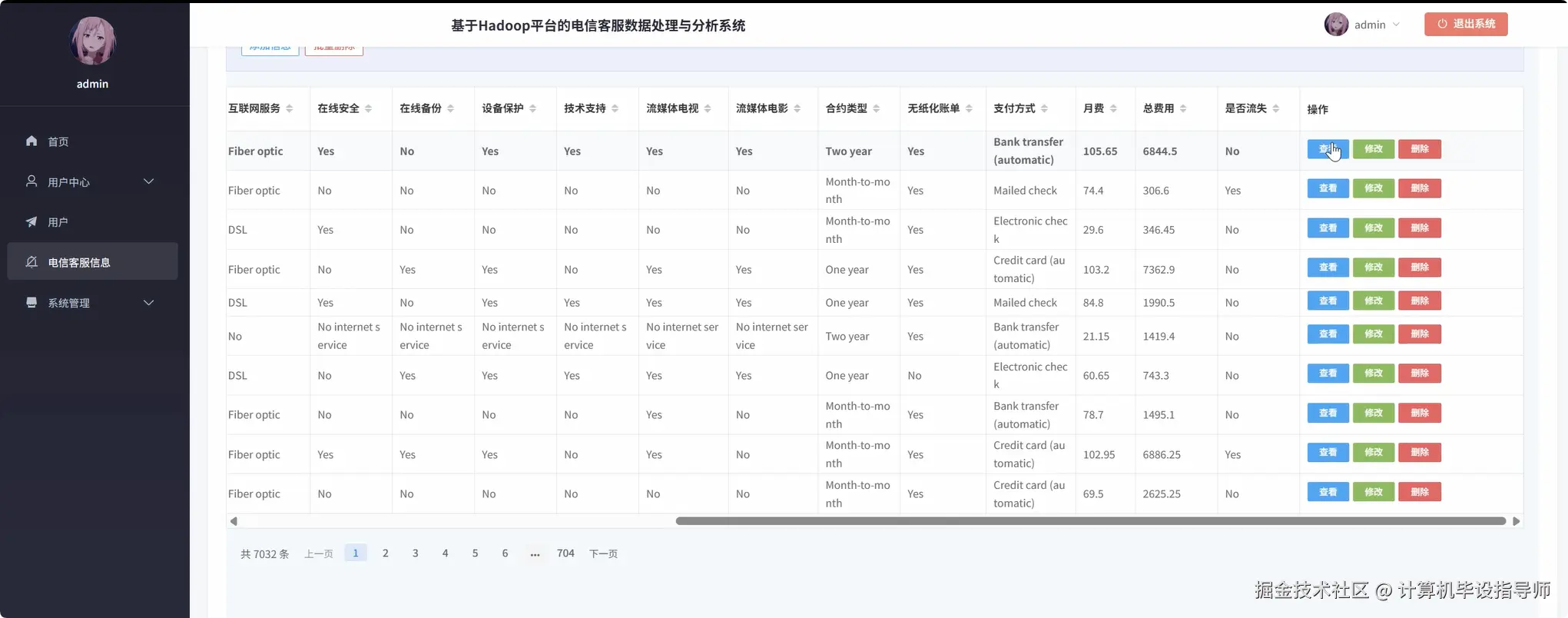Click the 电信客服信息 bell icon
Viewport: 1568px width, 618px height.
click(x=31, y=262)
